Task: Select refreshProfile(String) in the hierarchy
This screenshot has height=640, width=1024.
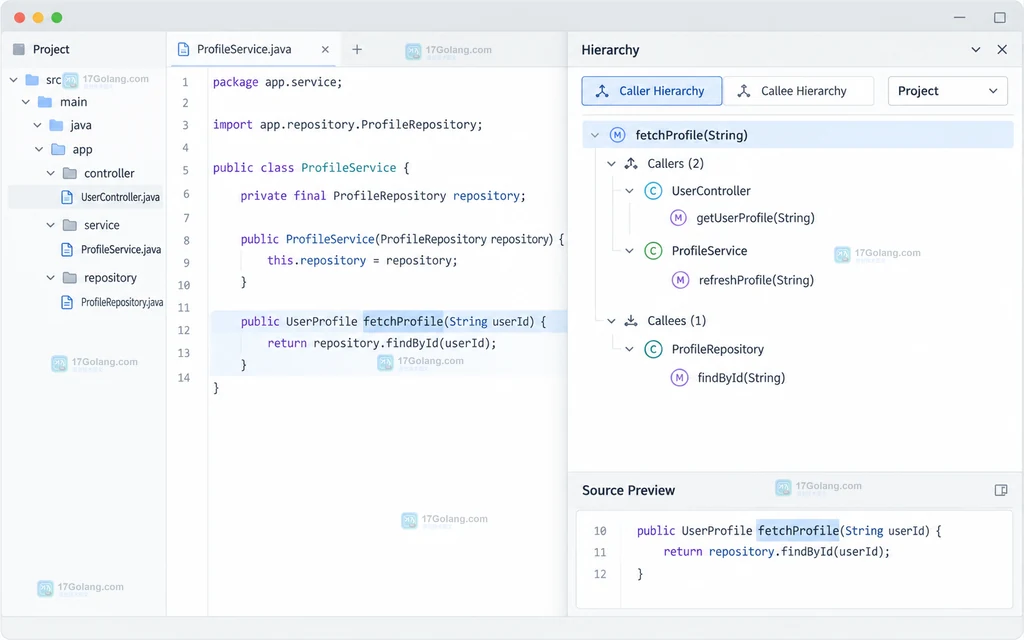Action: pyautogui.click(x=756, y=280)
